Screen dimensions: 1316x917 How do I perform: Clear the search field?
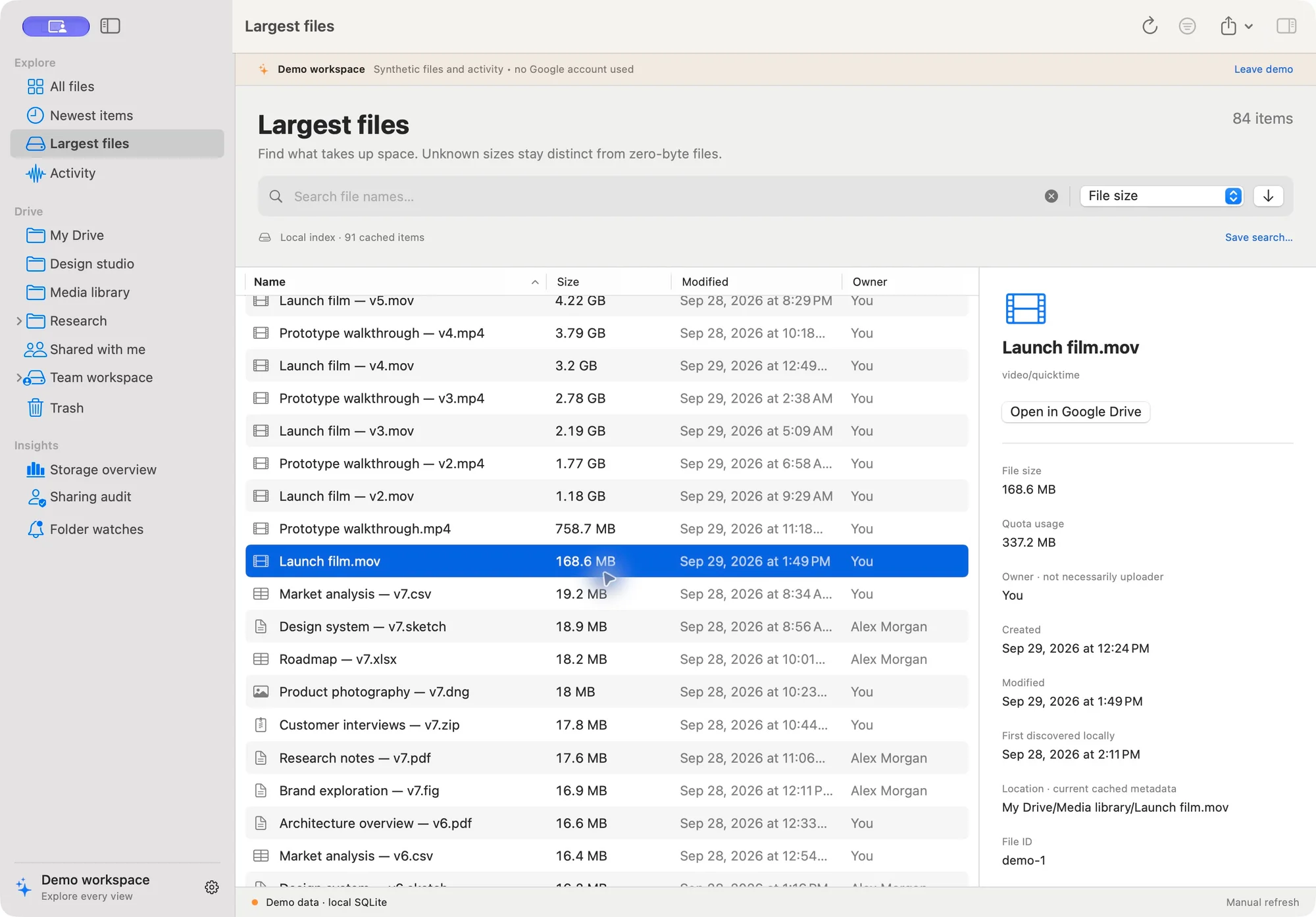click(x=1051, y=196)
